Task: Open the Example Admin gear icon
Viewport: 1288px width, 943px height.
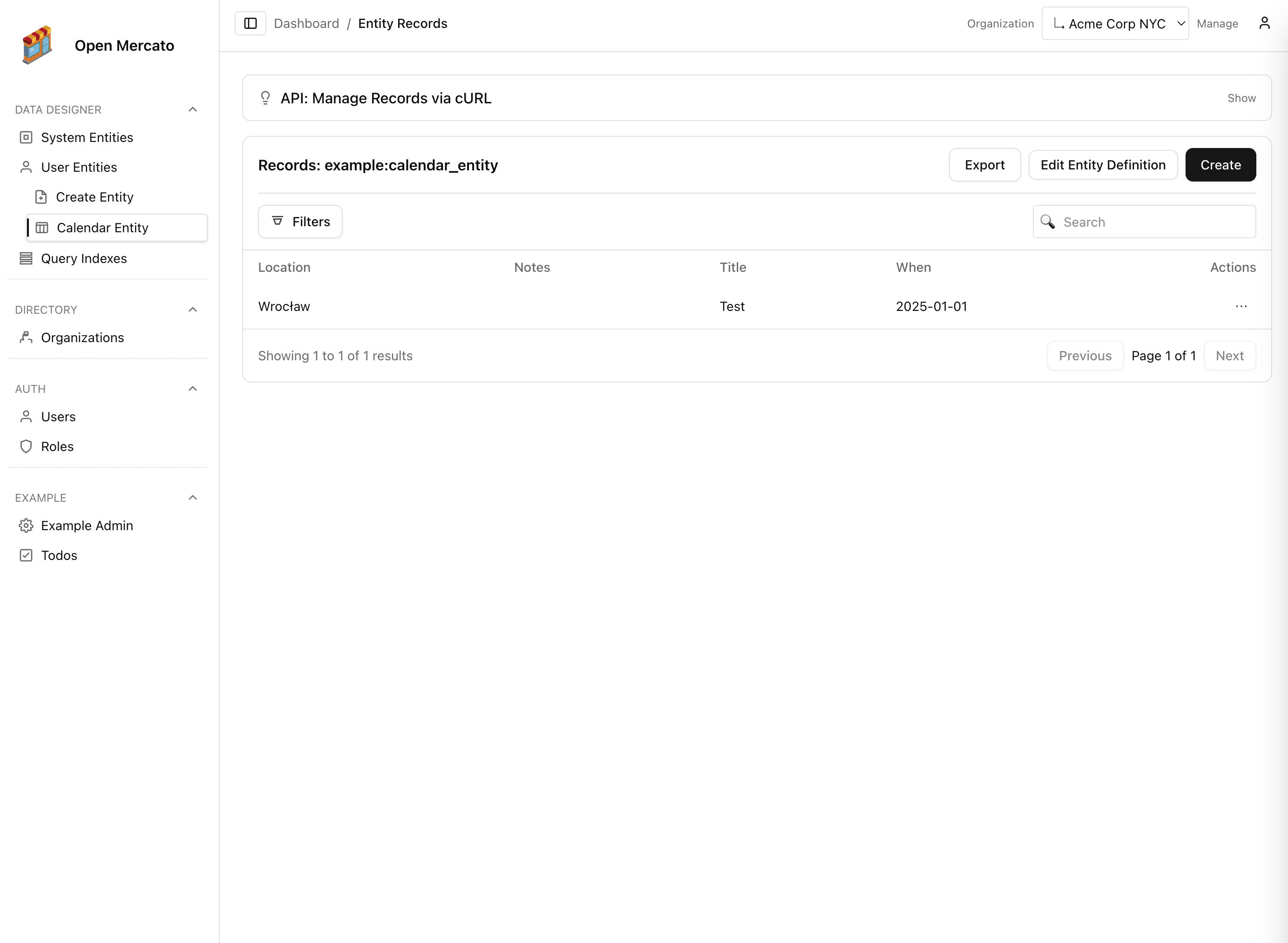Action: point(26,526)
